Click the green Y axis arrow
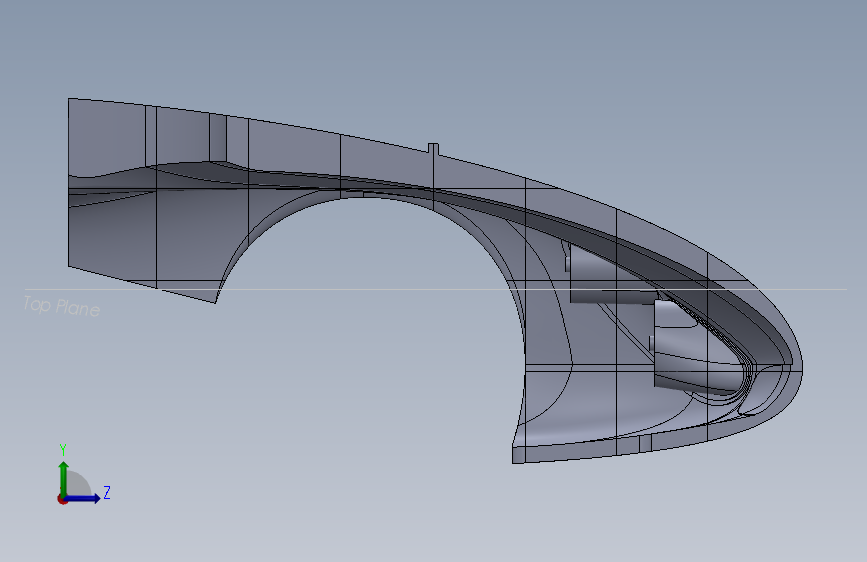This screenshot has height=562, width=867. click(x=64, y=479)
